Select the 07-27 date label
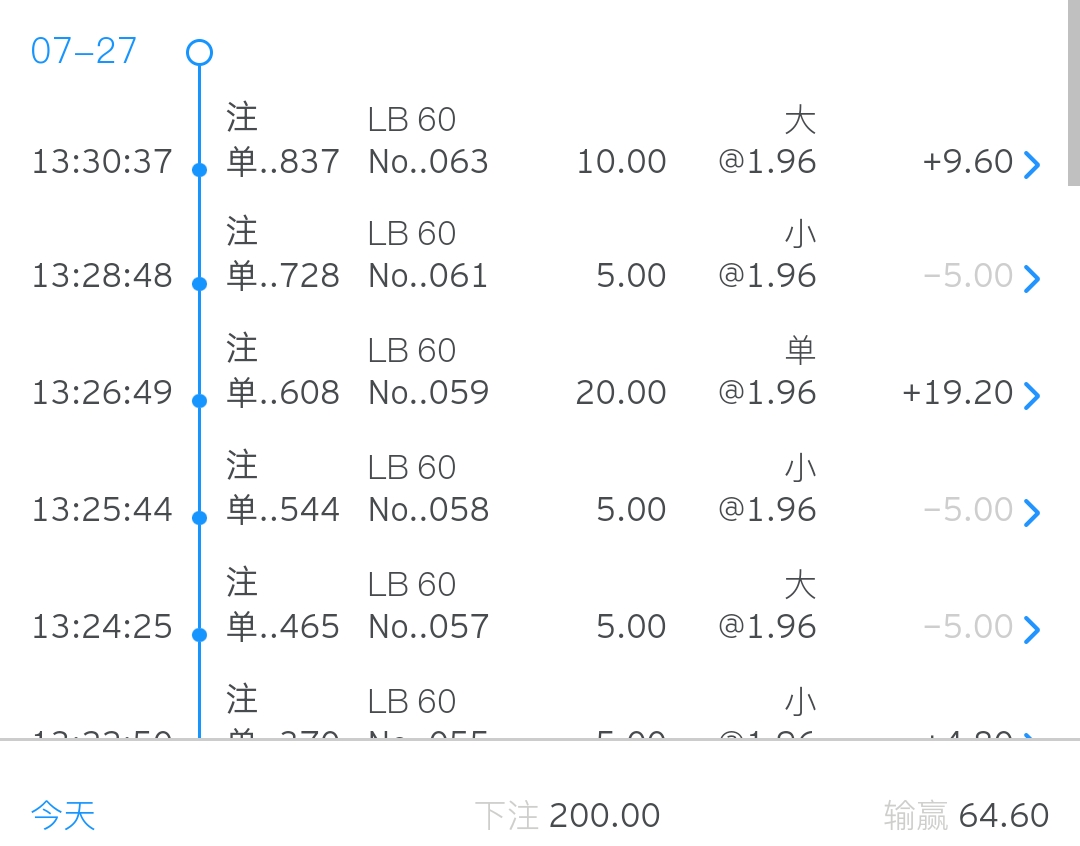 [83, 51]
